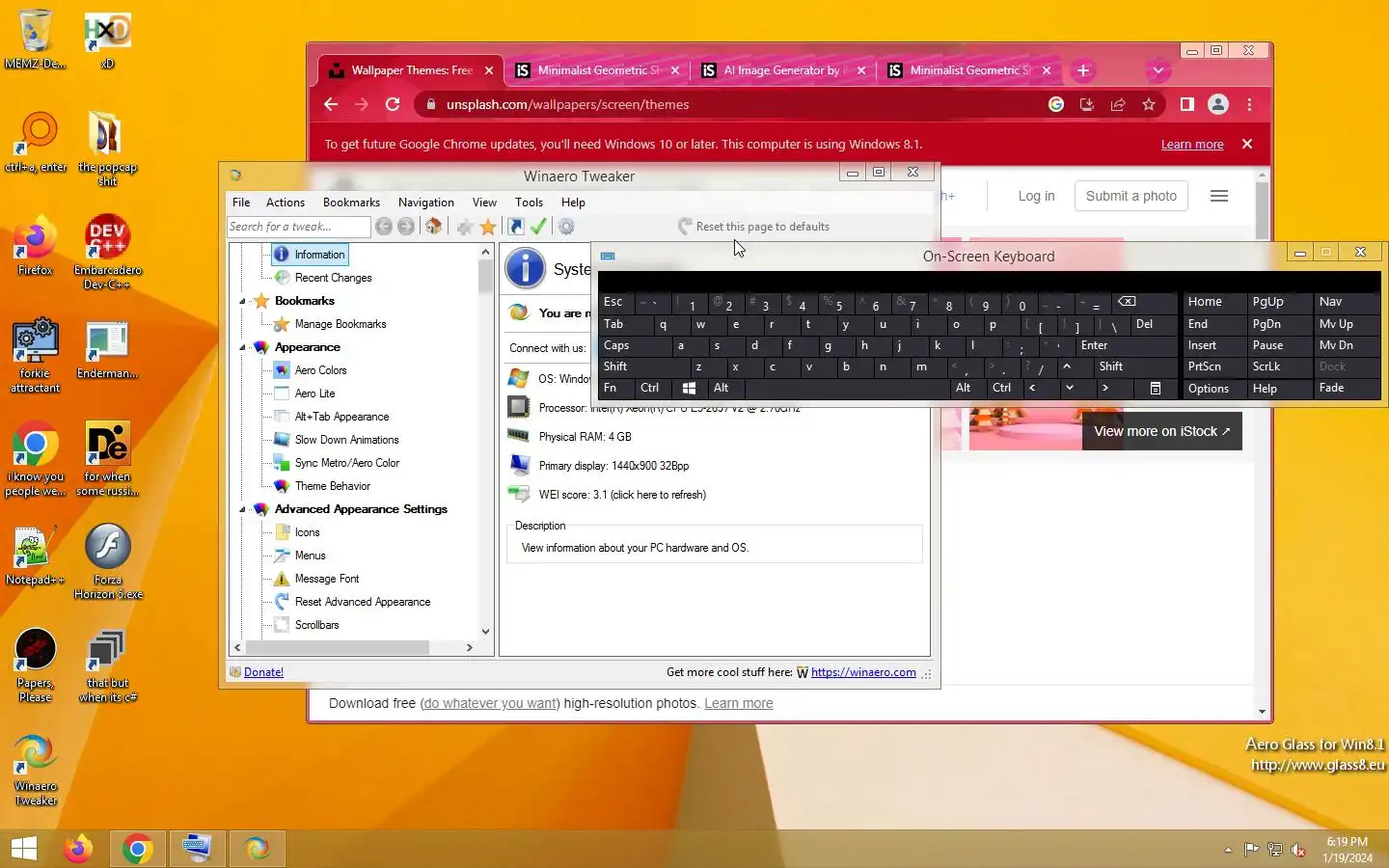
Task: Click the context-menu key on On-Screen Keyboard
Action: tap(1155, 388)
